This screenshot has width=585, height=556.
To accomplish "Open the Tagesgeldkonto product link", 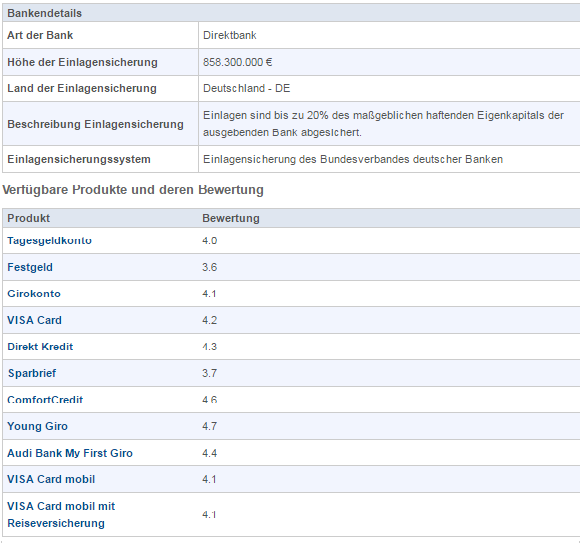I will coord(49,241).
